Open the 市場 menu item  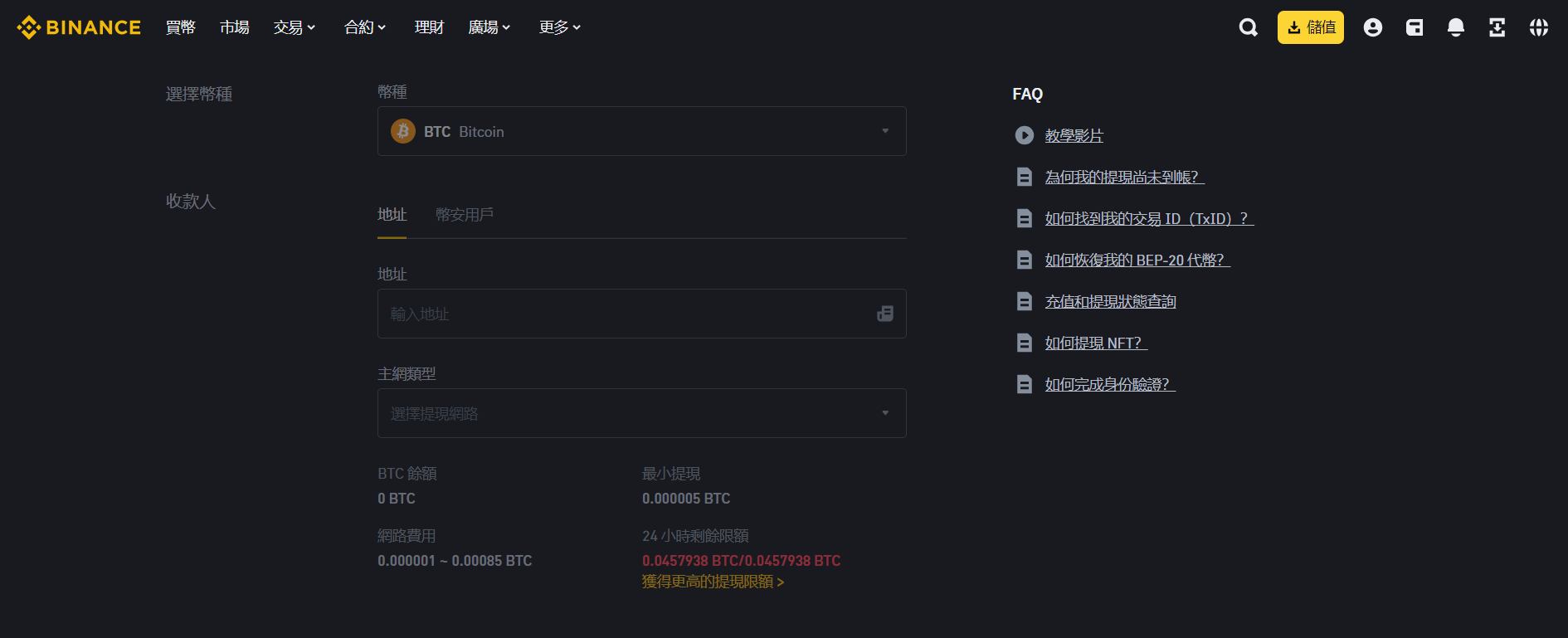point(235,27)
